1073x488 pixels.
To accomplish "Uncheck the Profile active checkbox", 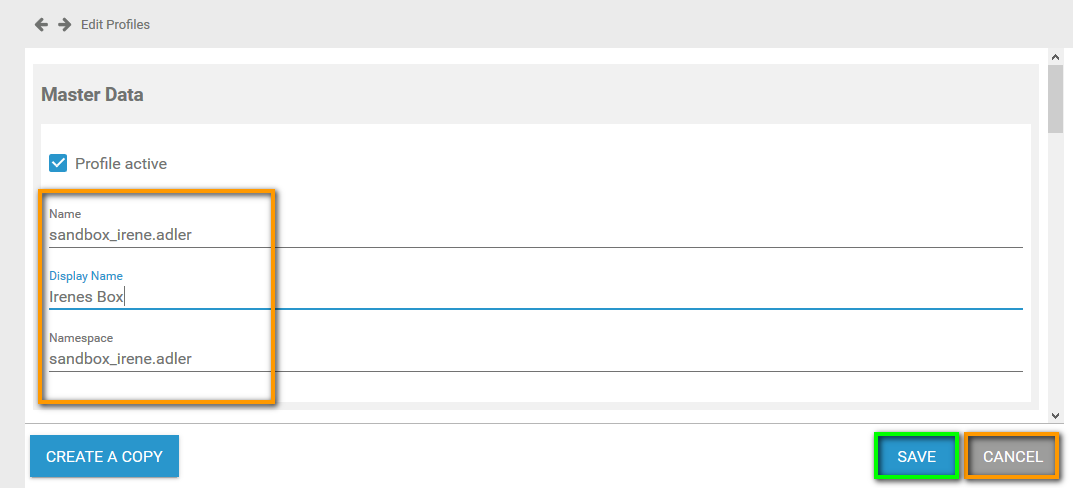I will 58,163.
